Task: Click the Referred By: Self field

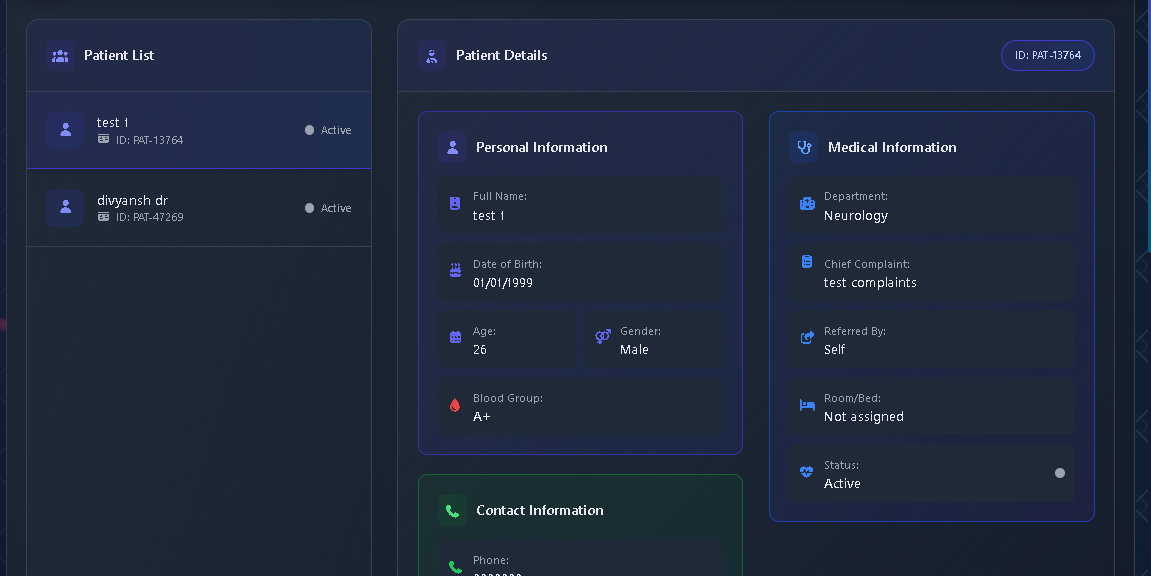Action: (x=932, y=339)
